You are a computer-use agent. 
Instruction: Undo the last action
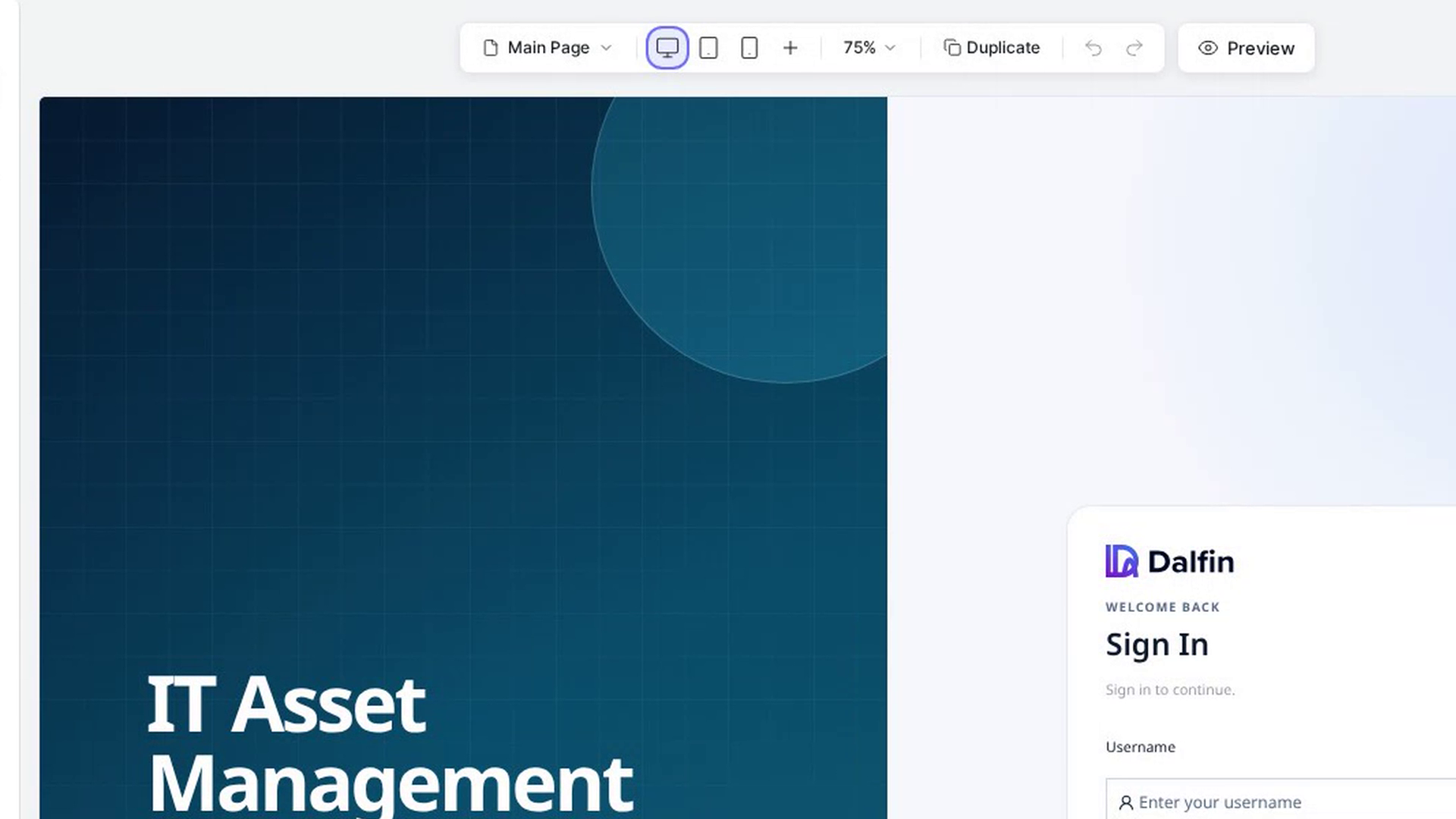(1094, 48)
